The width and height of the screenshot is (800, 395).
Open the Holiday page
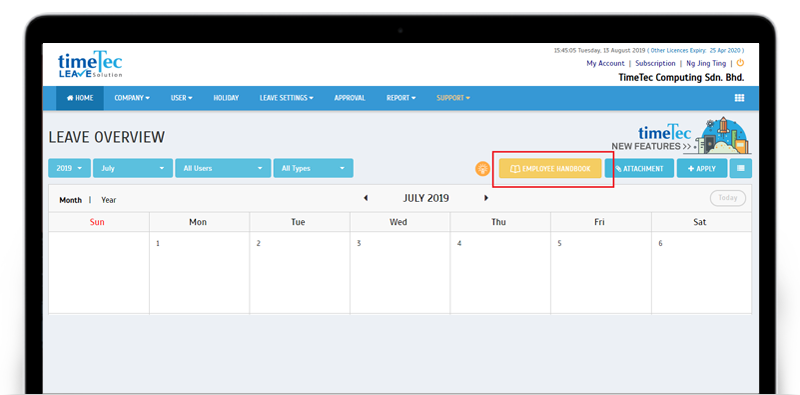click(x=226, y=98)
